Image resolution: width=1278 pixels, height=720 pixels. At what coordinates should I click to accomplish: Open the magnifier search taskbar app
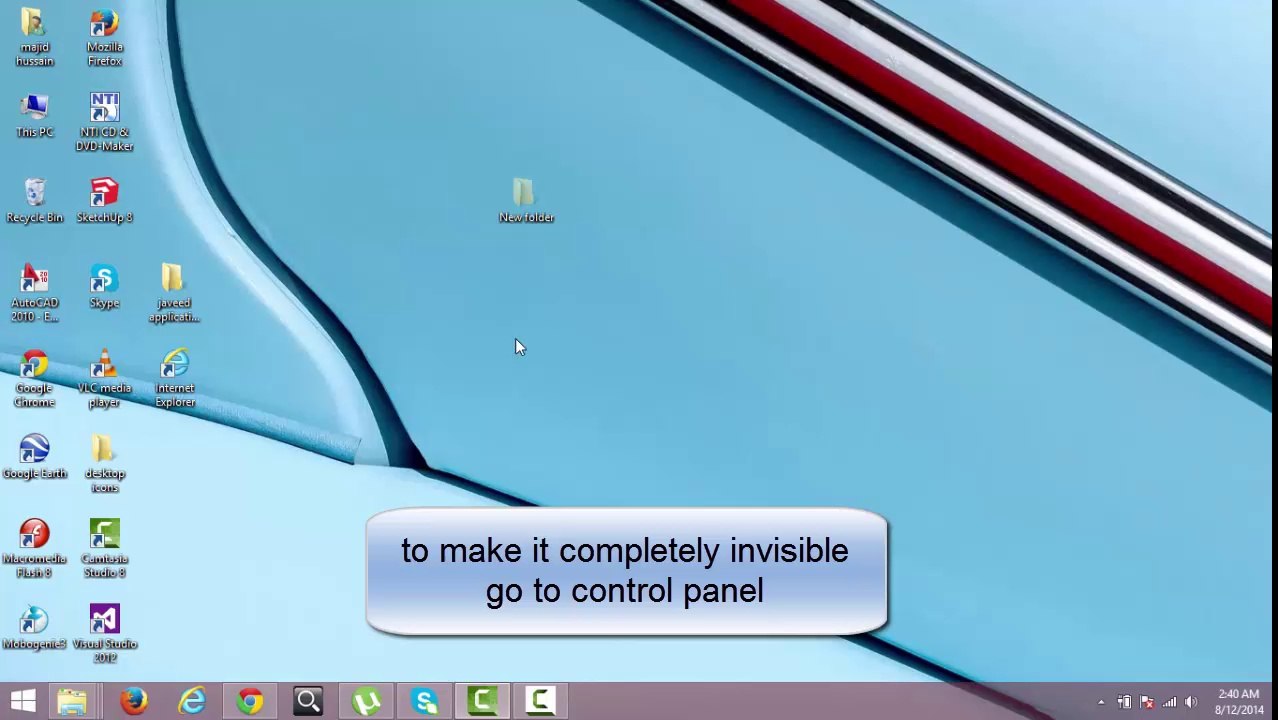pos(308,701)
